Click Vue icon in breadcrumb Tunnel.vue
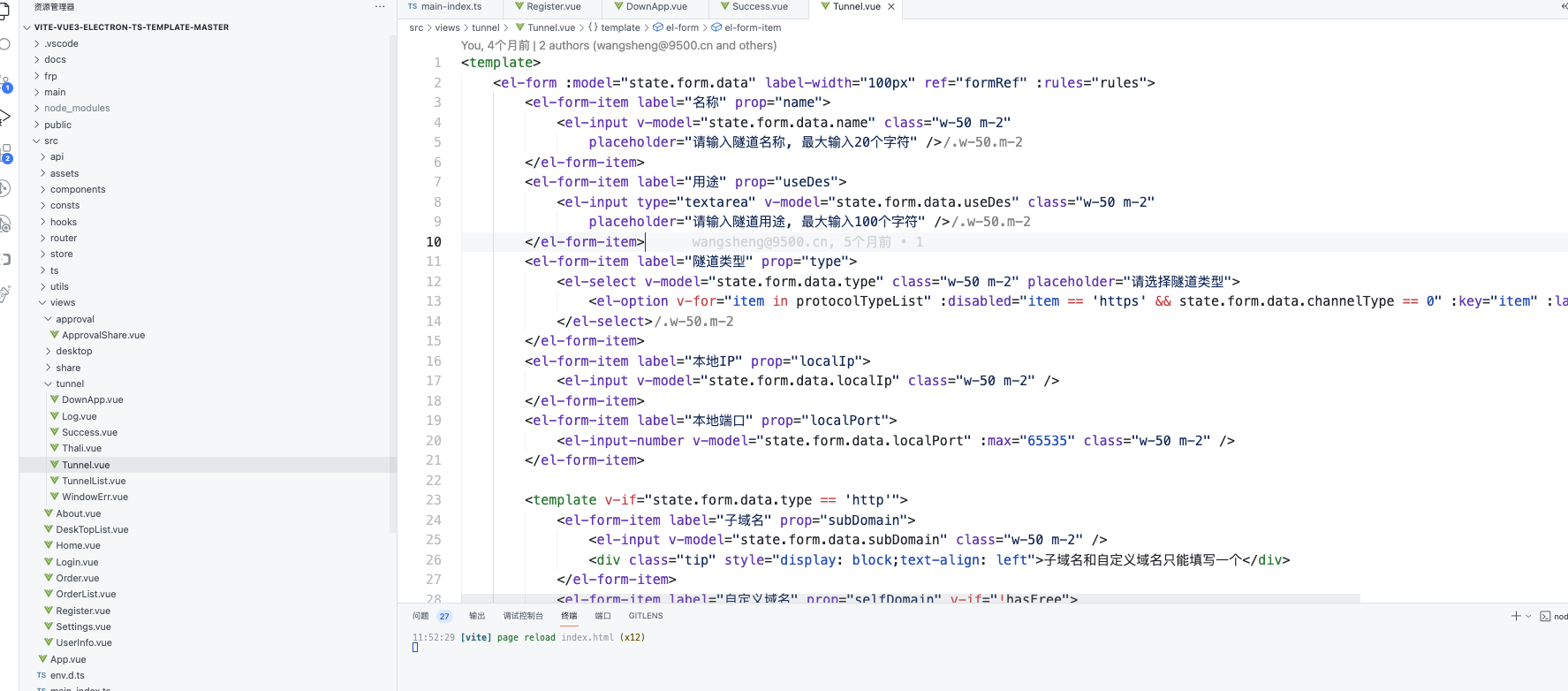The height and width of the screenshot is (691, 1568). pos(519,27)
